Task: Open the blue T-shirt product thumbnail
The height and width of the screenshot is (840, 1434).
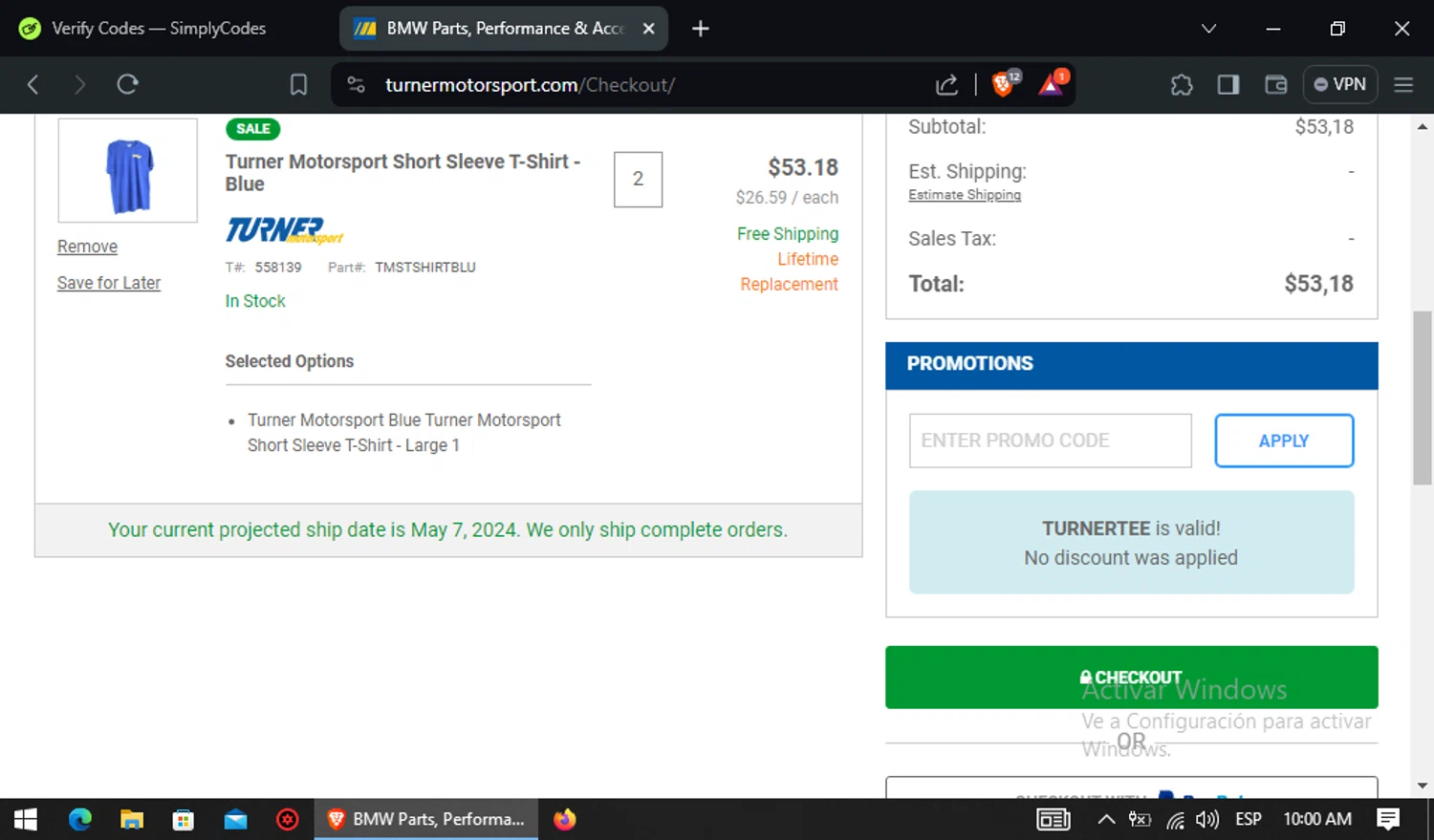Action: pos(128,171)
